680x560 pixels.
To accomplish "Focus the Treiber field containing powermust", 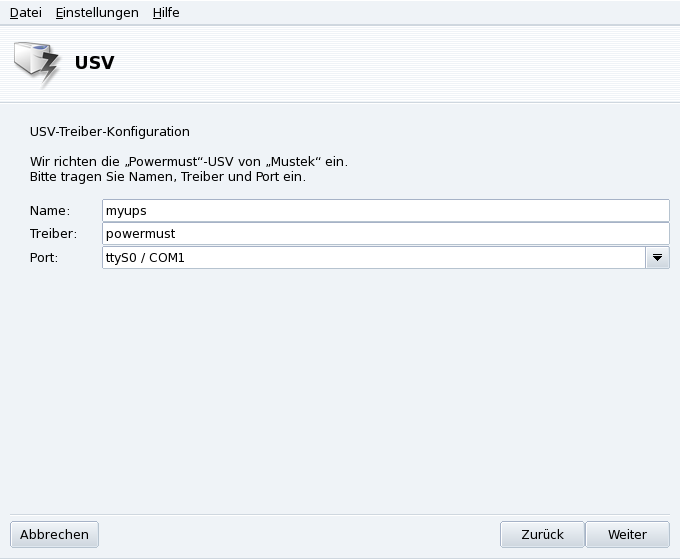I will [x=385, y=234].
